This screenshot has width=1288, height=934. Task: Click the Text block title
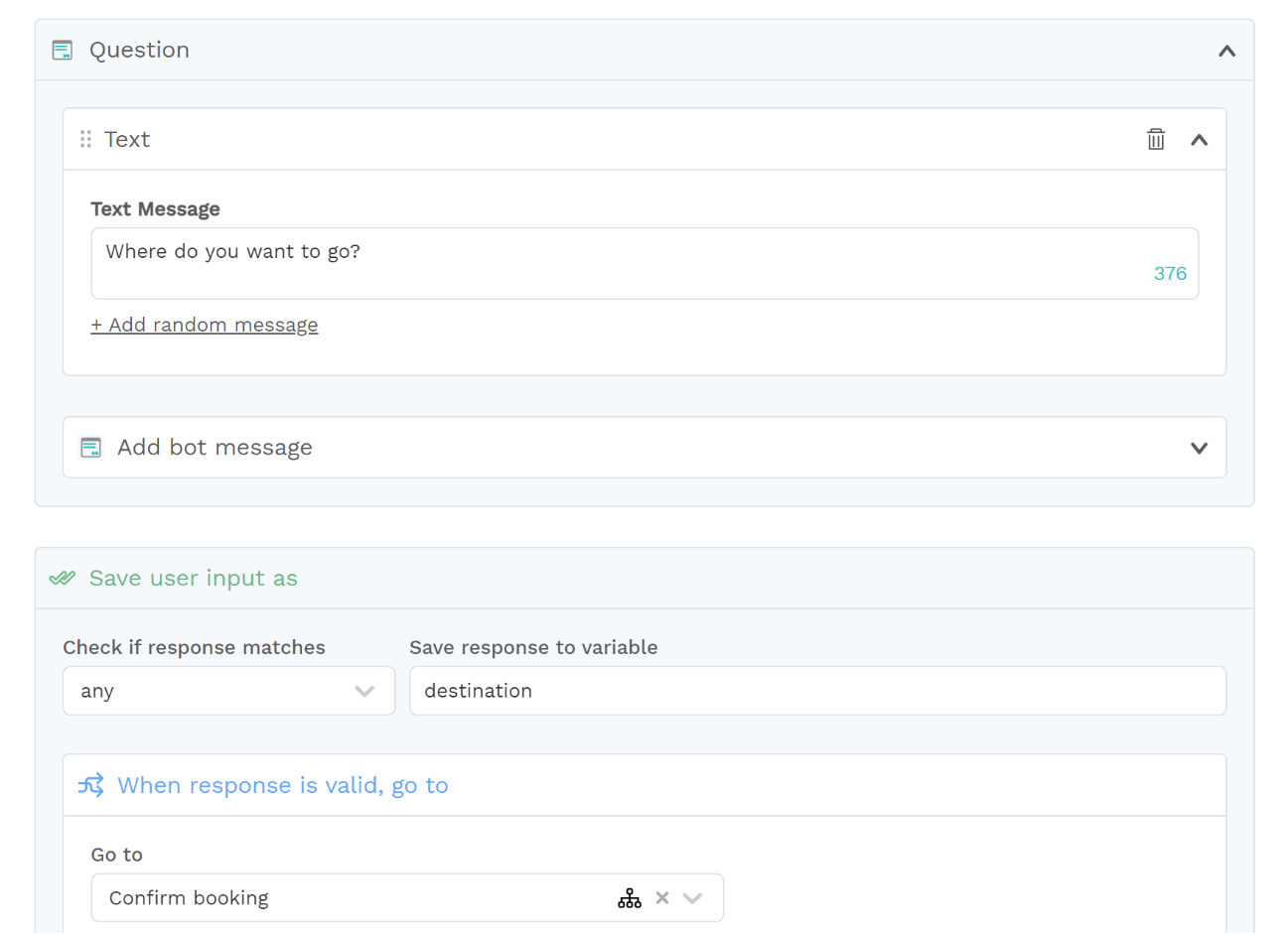click(127, 139)
